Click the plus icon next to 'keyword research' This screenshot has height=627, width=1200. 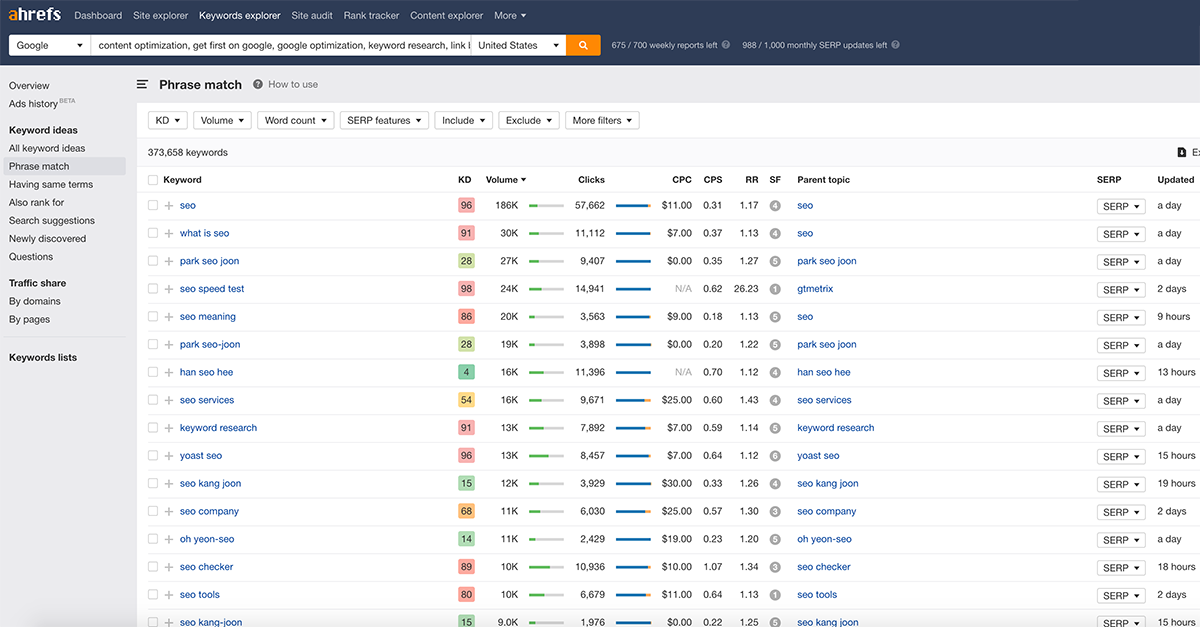[166, 428]
